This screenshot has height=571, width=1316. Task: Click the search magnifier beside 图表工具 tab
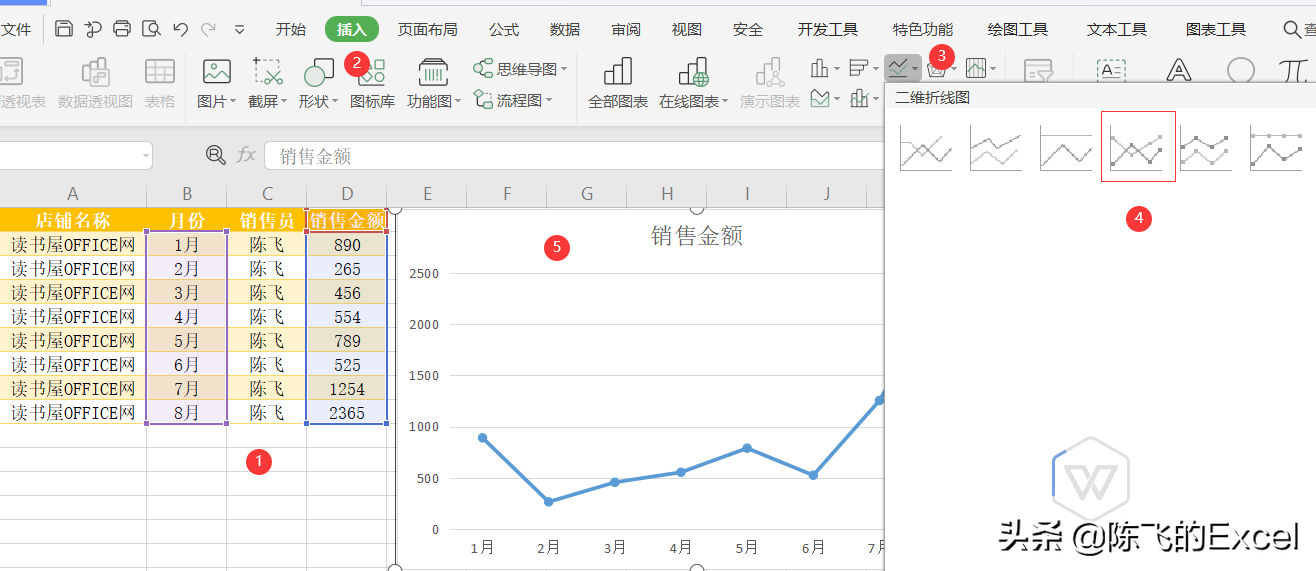coord(1292,29)
